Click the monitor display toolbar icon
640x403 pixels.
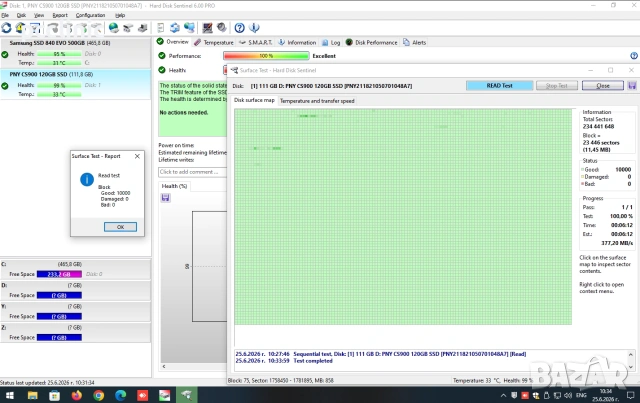pos(207,28)
